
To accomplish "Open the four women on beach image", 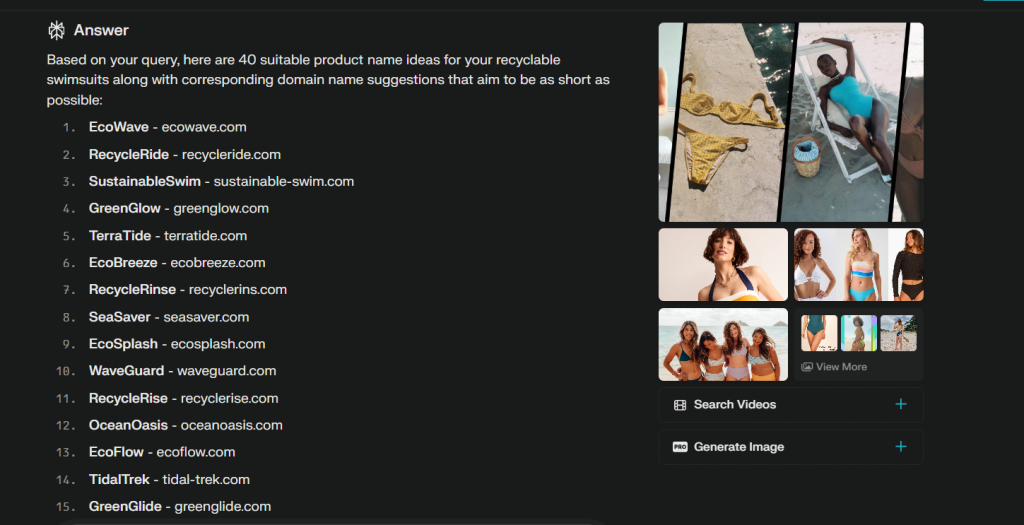I will tap(723, 344).
